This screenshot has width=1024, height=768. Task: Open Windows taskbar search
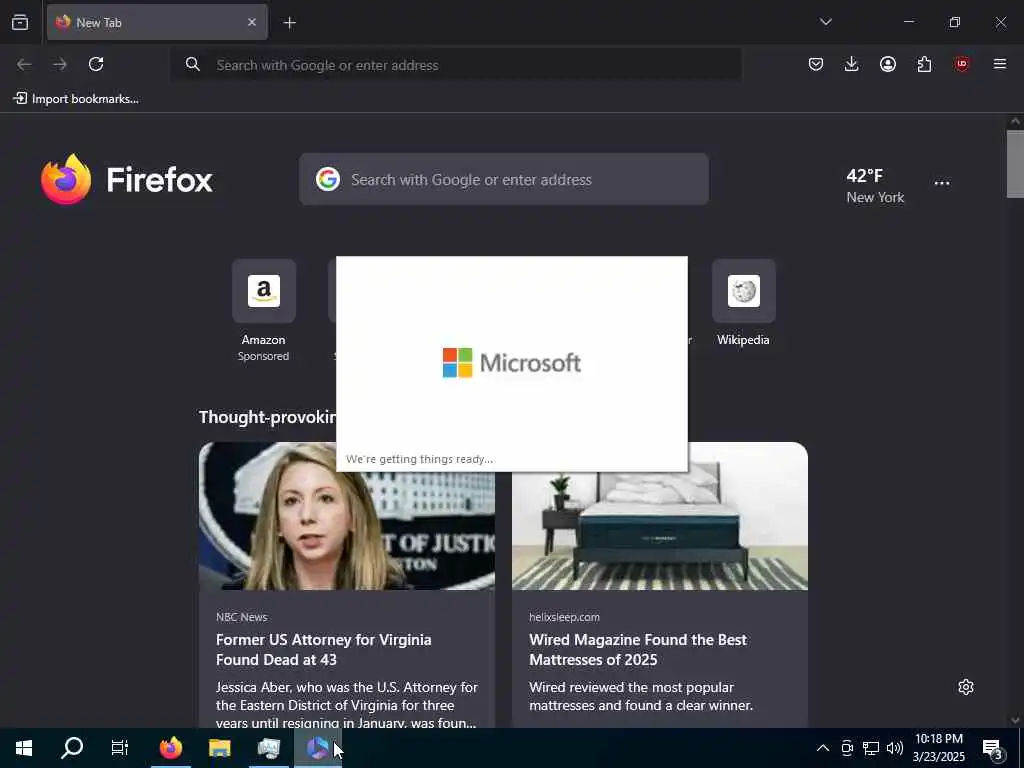coord(72,748)
